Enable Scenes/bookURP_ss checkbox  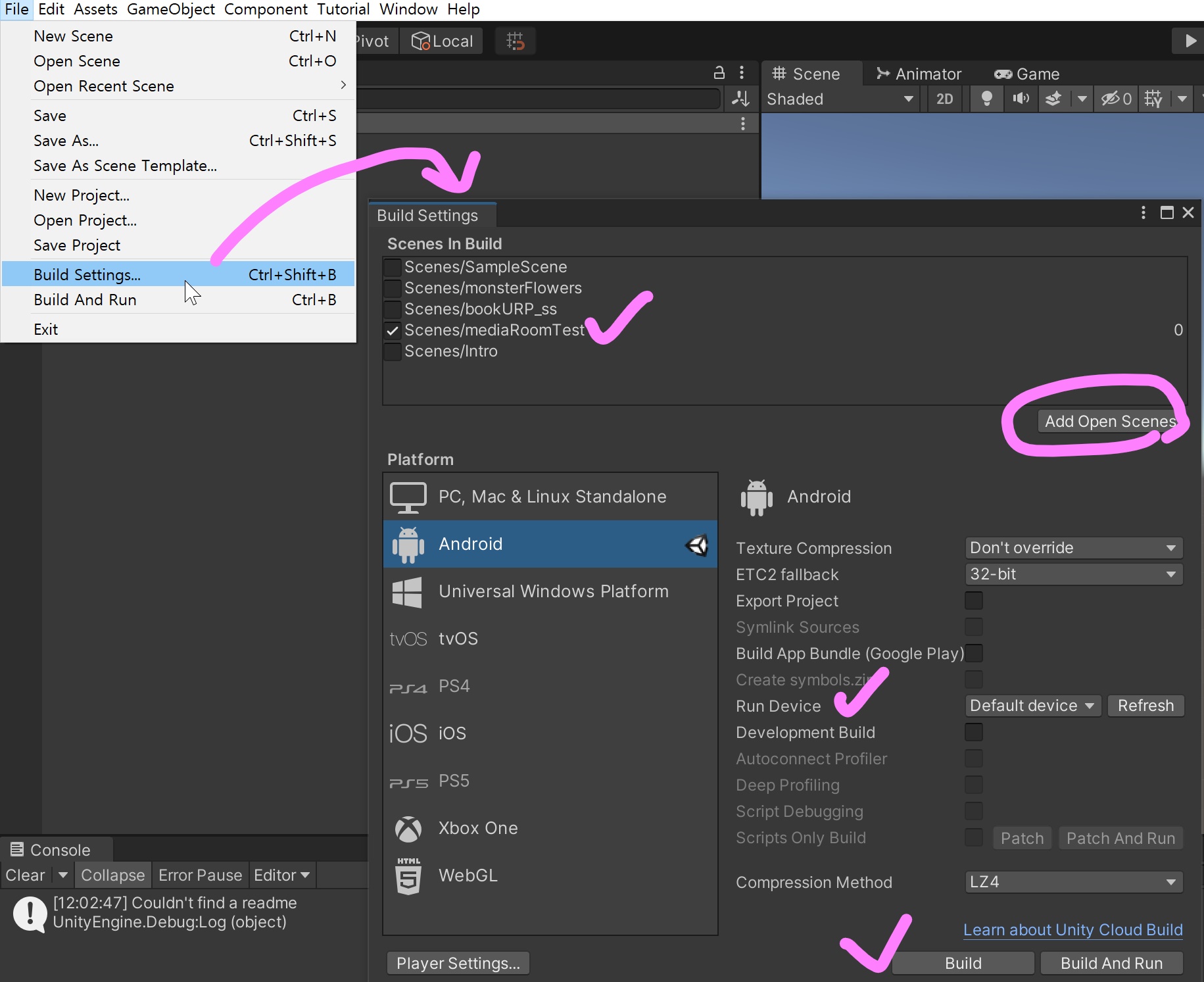click(x=393, y=309)
